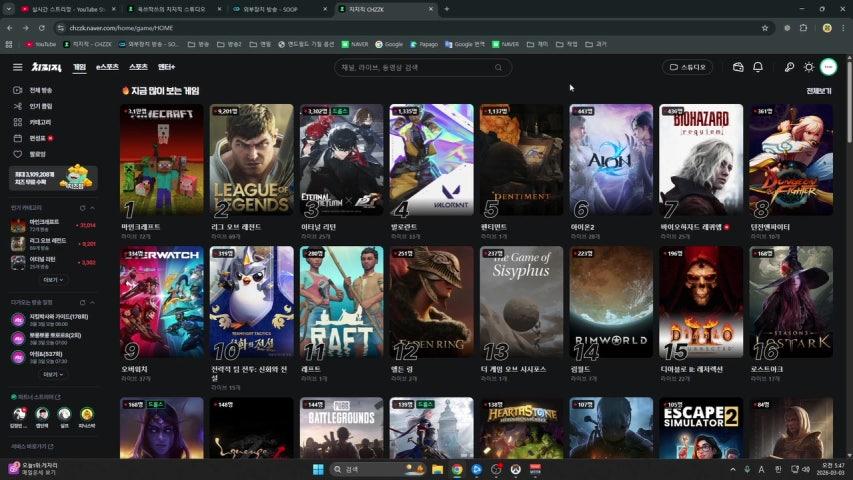Viewport: 853px width, 480px height.
Task: Expand 더보기 under the popular categories list
Action: click(x=52, y=280)
